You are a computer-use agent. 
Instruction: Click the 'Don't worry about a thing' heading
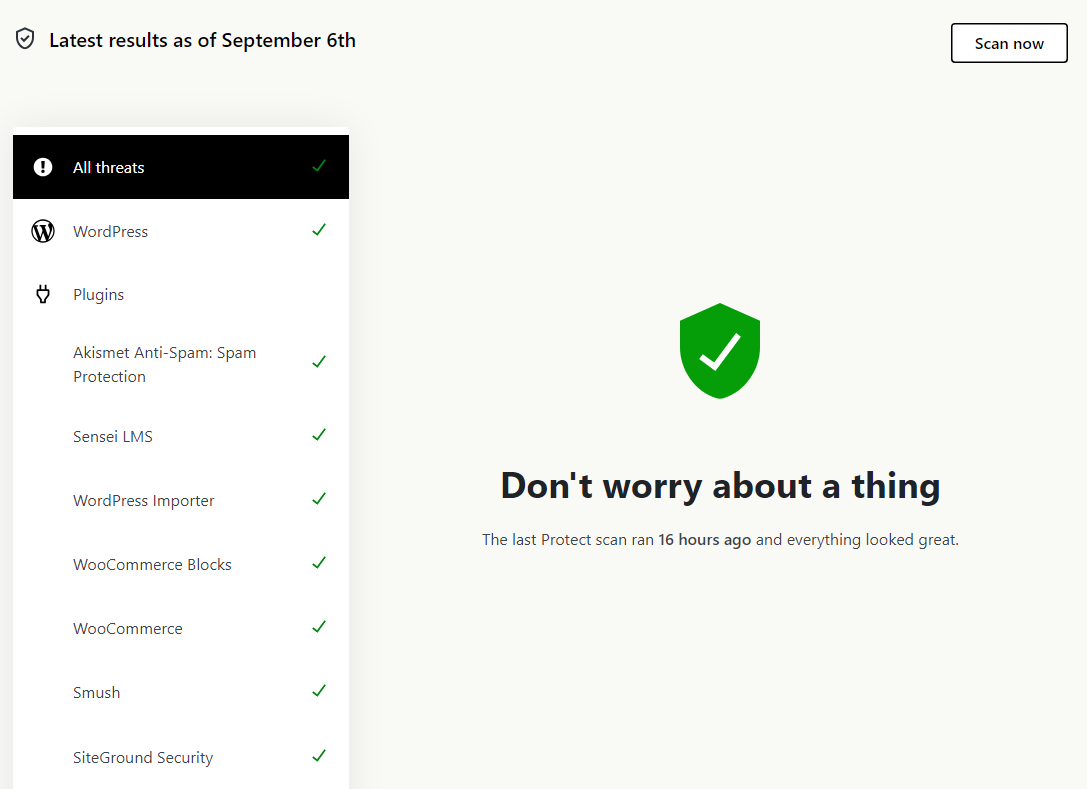pos(719,485)
